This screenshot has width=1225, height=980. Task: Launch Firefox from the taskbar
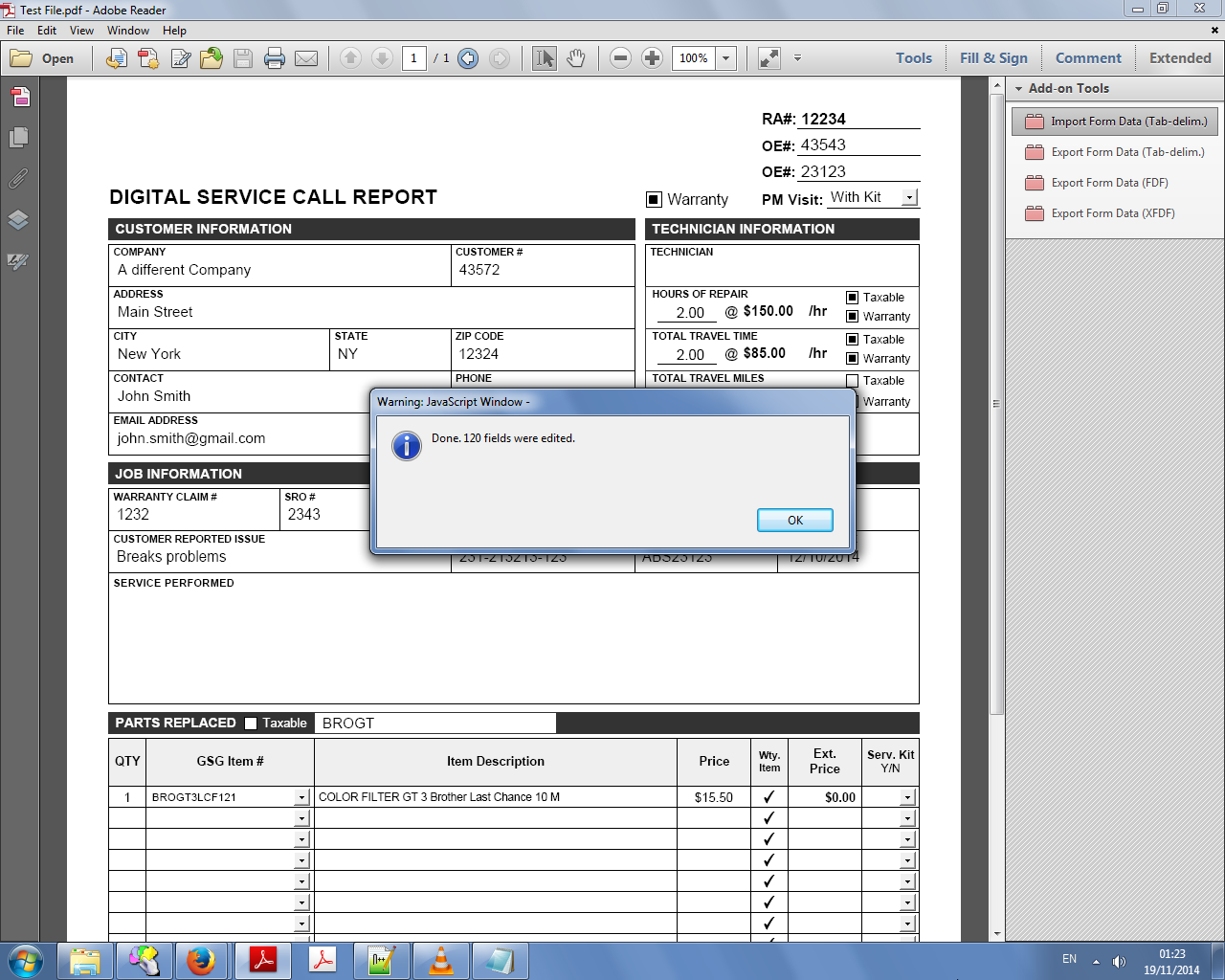point(201,960)
